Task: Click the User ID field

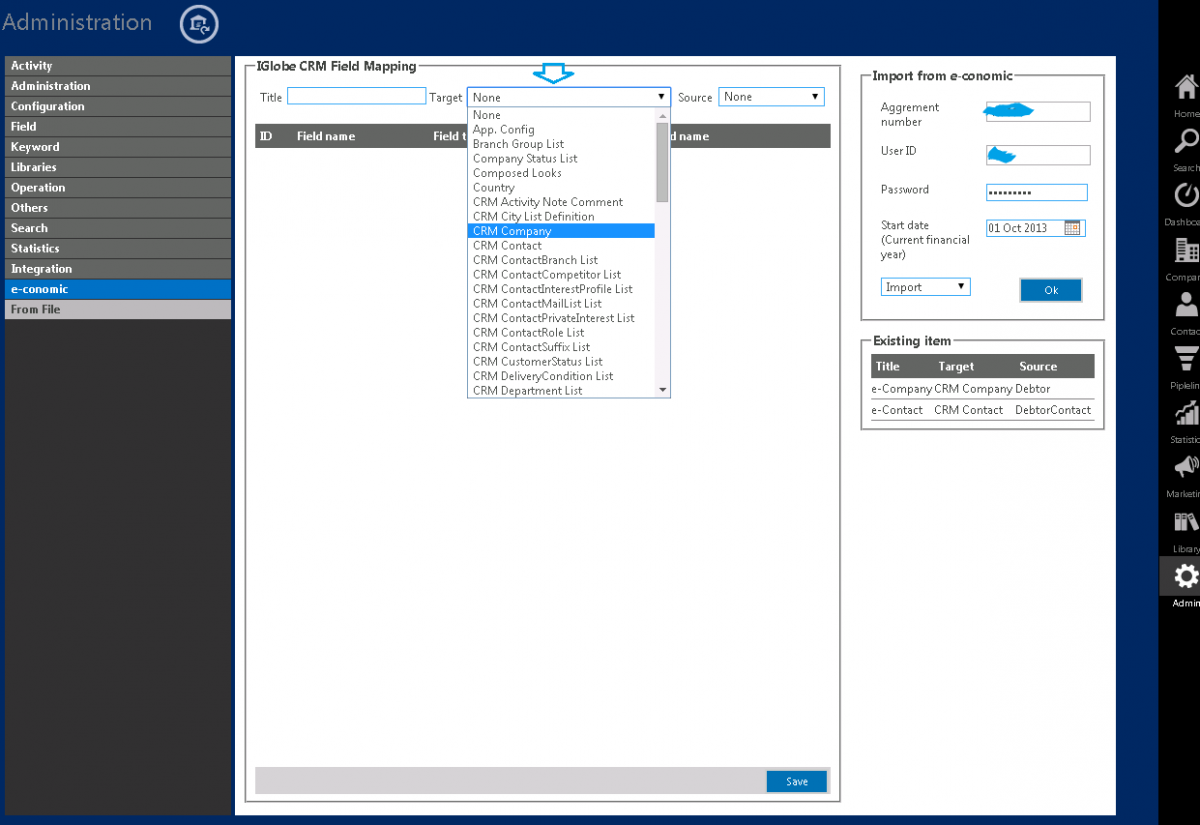Action: click(x=1037, y=155)
